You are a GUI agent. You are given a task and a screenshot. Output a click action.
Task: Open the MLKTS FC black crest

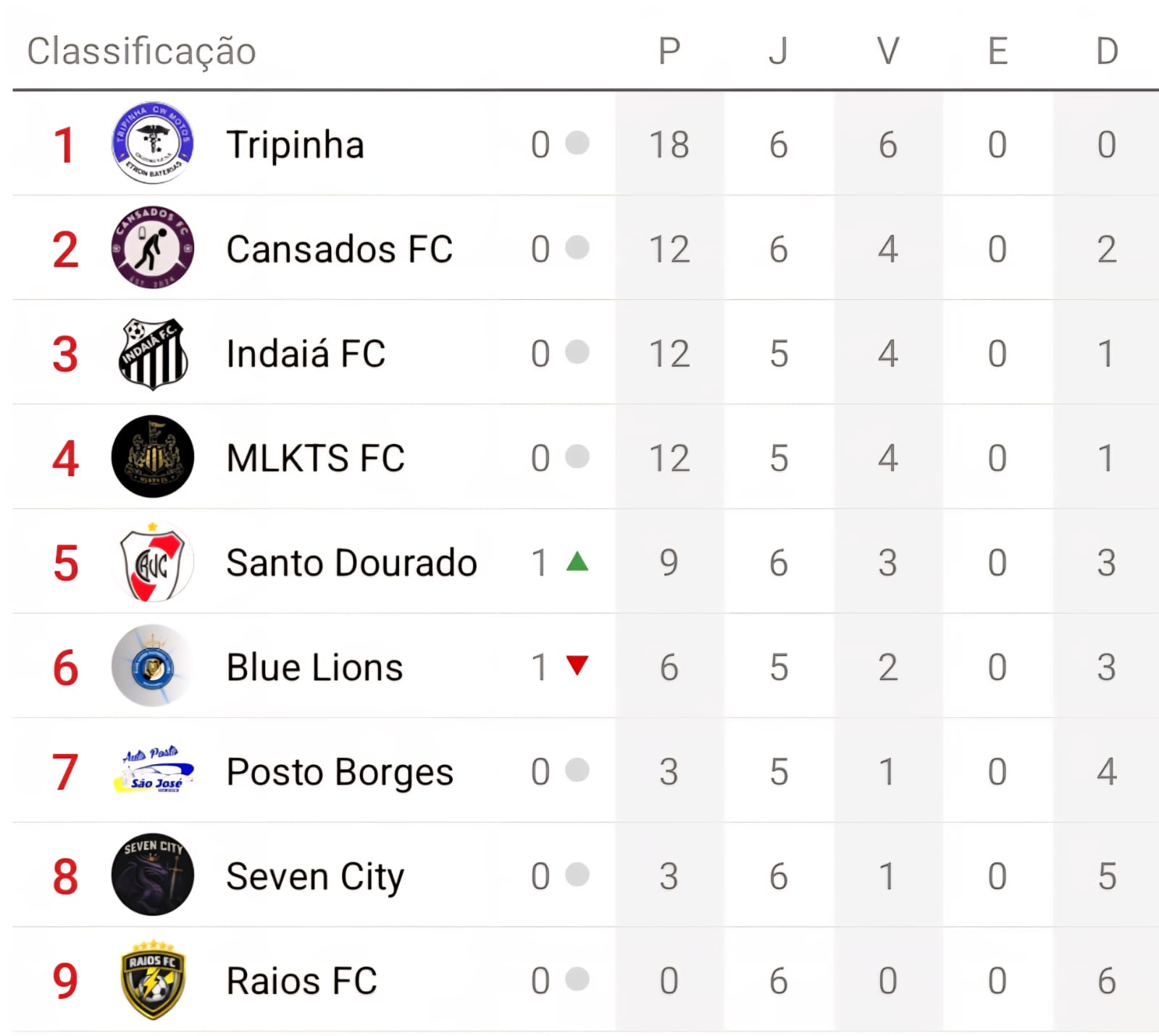click(152, 456)
